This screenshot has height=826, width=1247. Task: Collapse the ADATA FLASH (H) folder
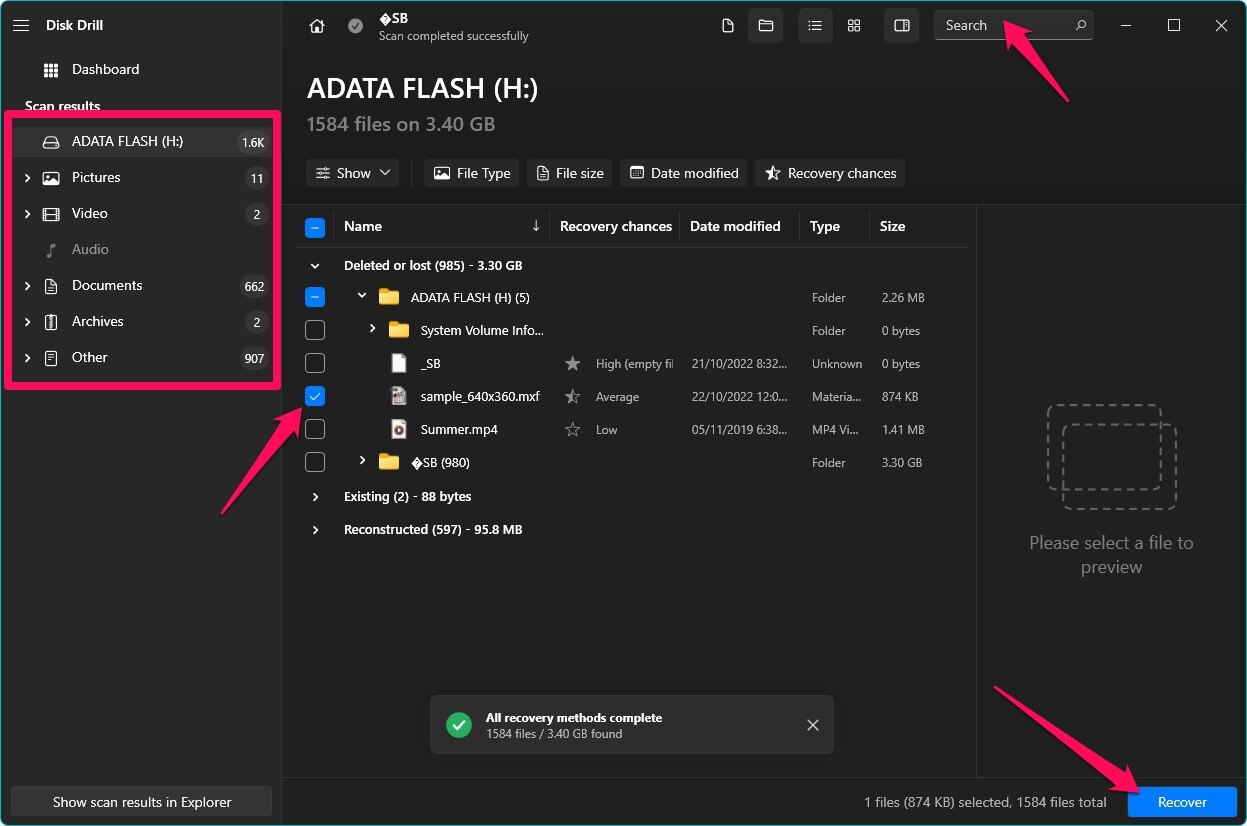tap(362, 297)
